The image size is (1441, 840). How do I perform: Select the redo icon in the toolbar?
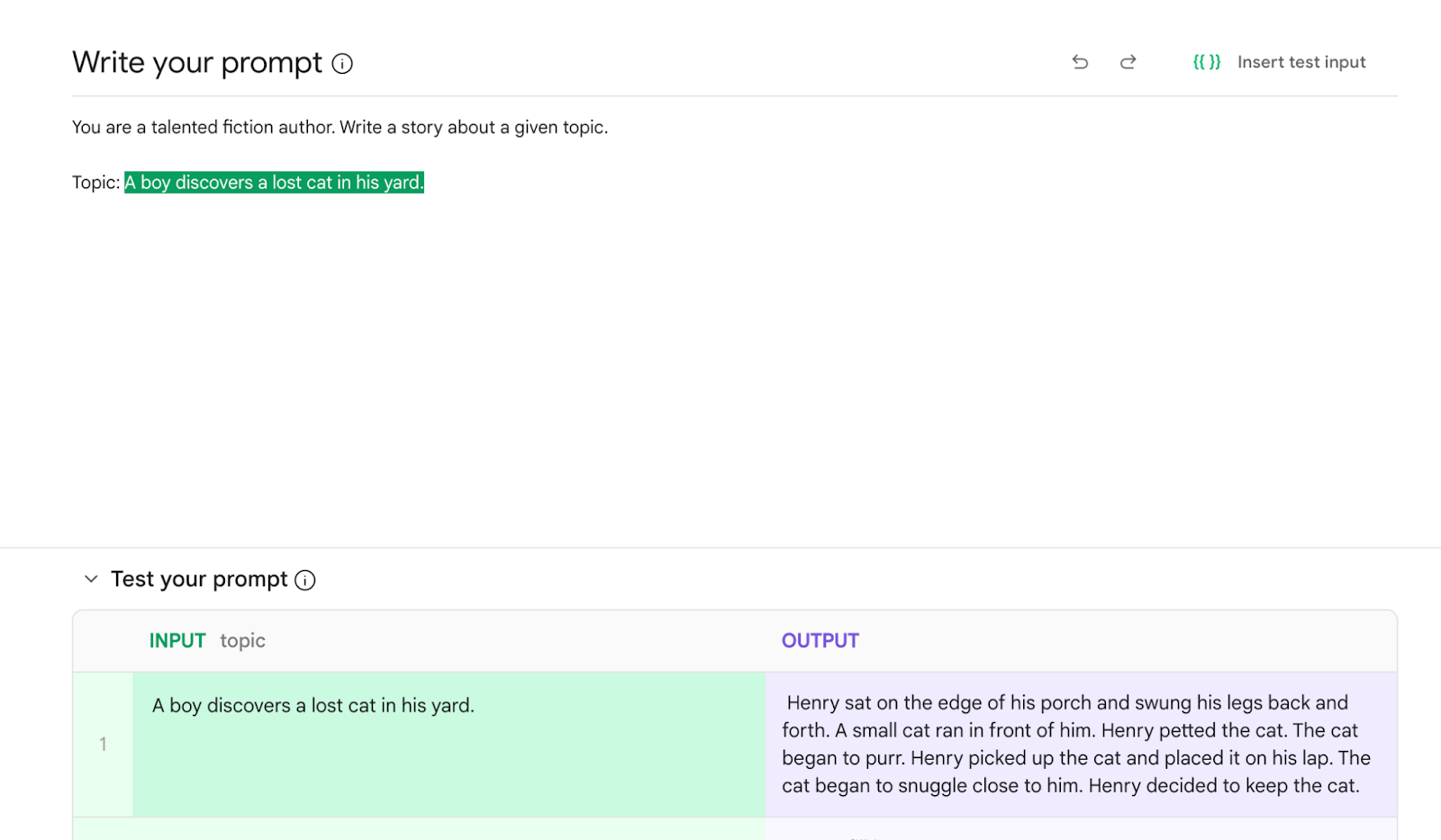pos(1128,61)
